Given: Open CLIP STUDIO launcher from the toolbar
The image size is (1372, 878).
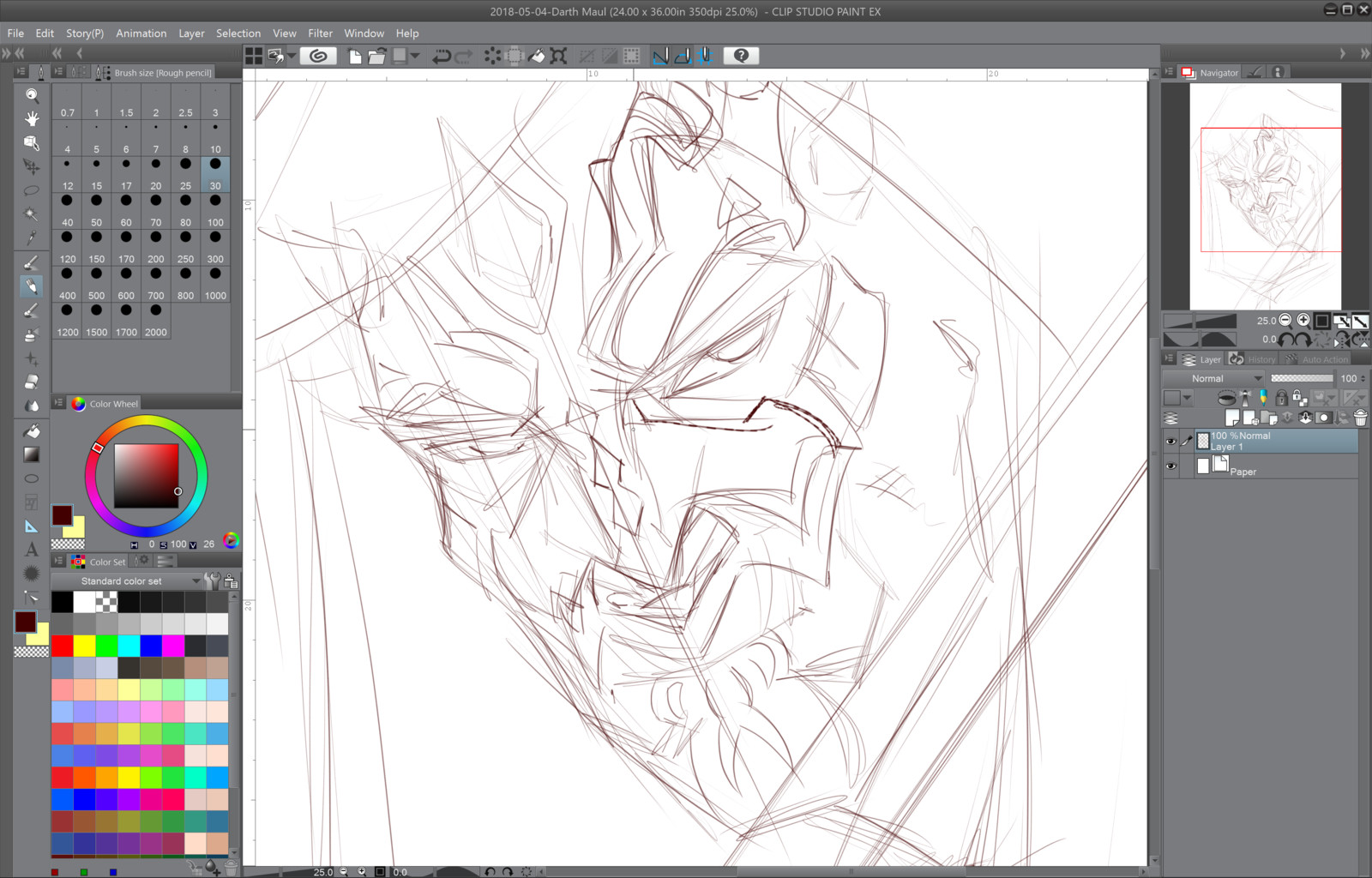Looking at the screenshot, I should [318, 56].
